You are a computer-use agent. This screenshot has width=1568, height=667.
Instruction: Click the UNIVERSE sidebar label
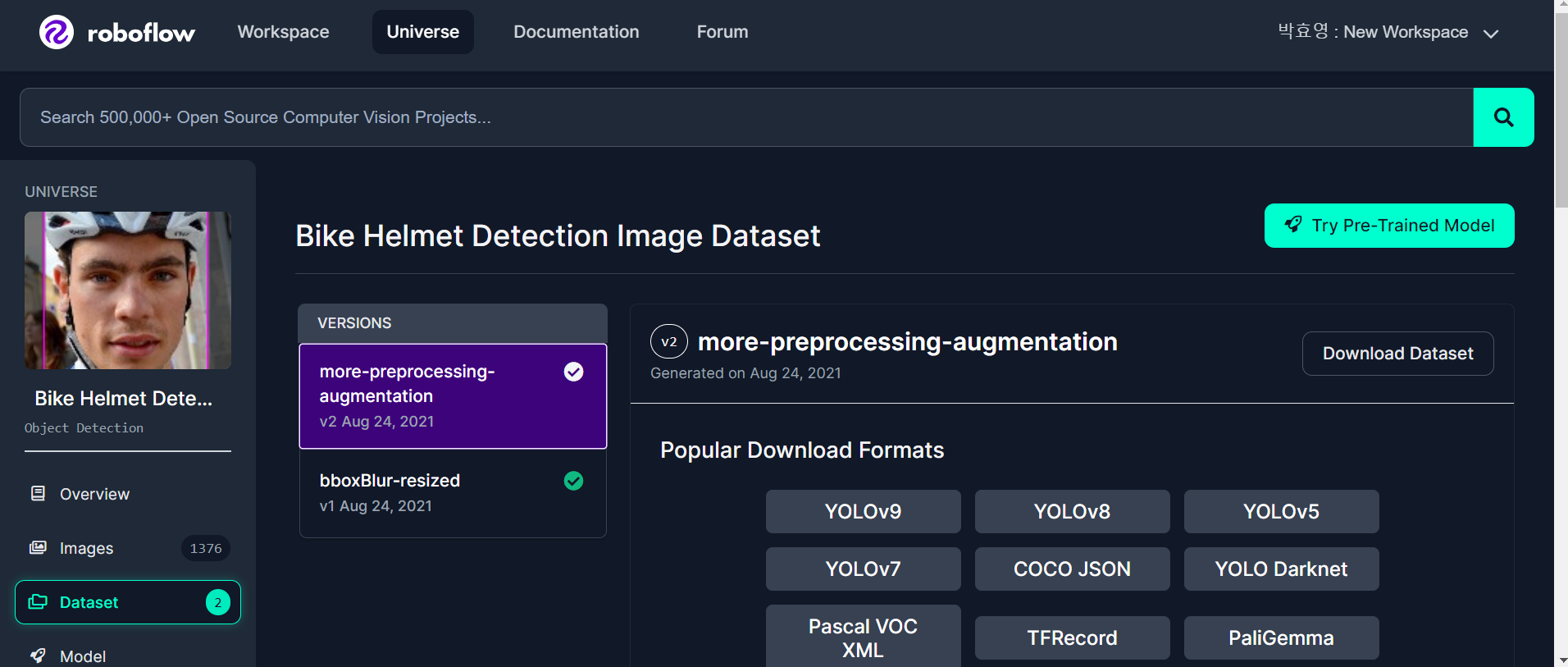[x=62, y=192]
